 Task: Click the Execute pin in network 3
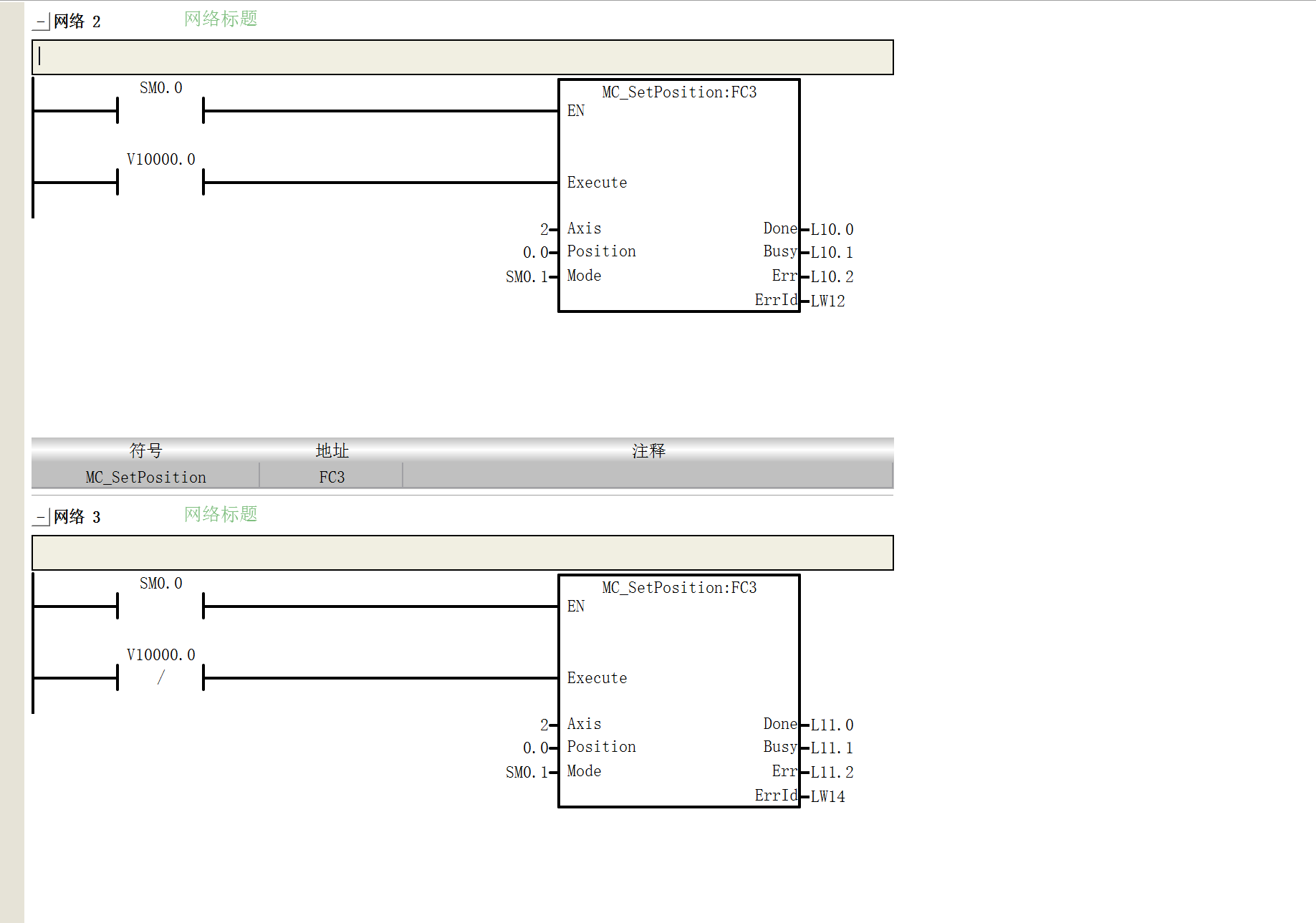[597, 678]
